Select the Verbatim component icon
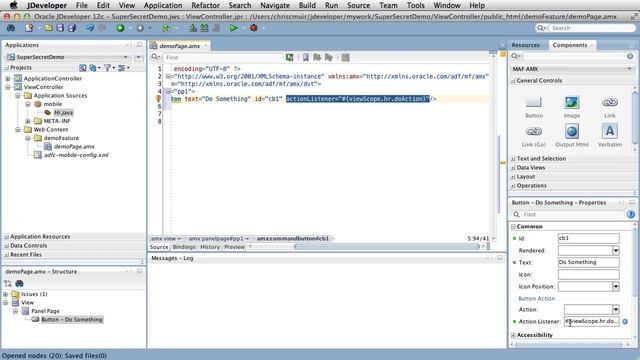The image size is (640, 360). coord(609,131)
